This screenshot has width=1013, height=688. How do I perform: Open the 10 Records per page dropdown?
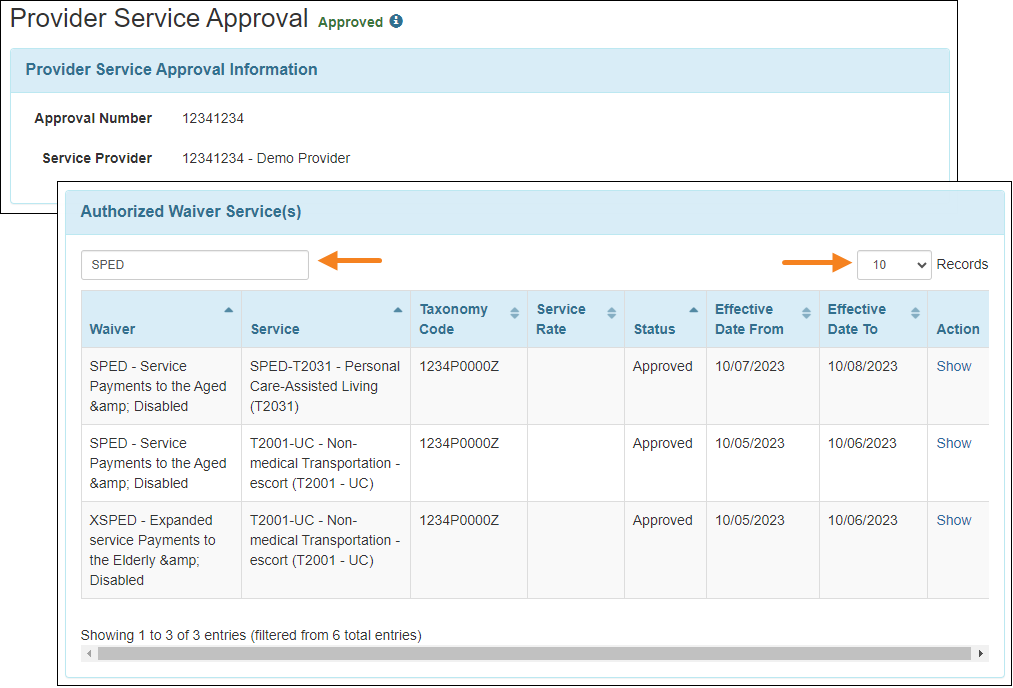coord(894,265)
